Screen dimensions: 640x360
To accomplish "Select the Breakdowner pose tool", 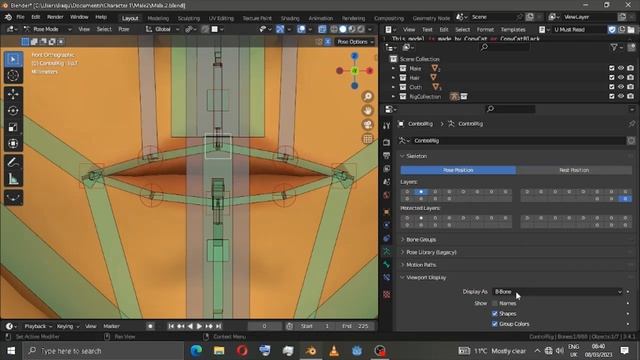I will (13, 198).
